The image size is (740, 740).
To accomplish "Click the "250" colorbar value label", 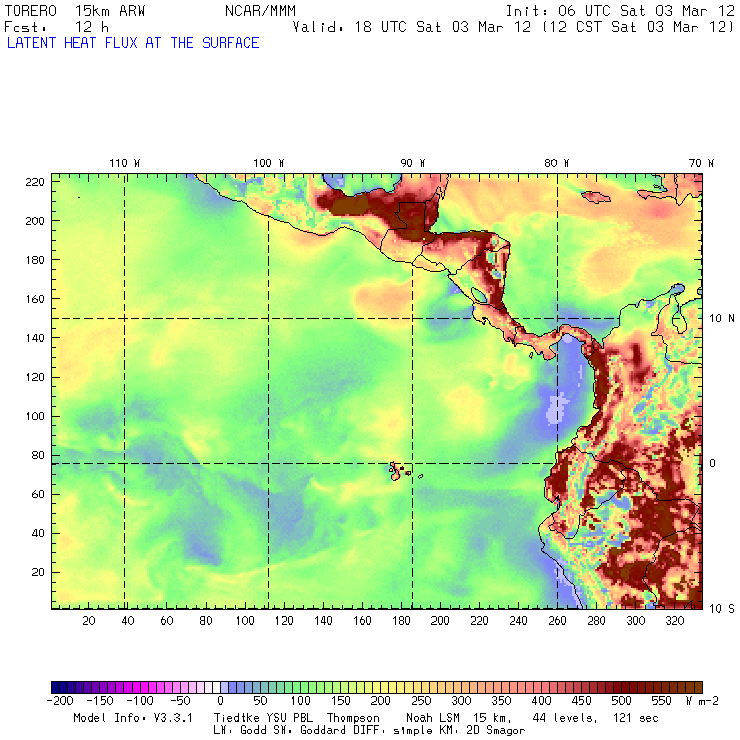I will tap(421, 701).
